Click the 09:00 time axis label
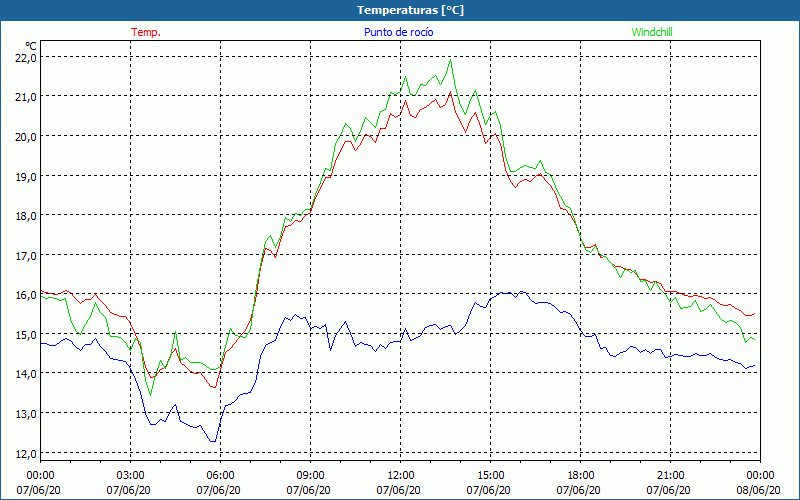The image size is (800, 500). pos(310,476)
